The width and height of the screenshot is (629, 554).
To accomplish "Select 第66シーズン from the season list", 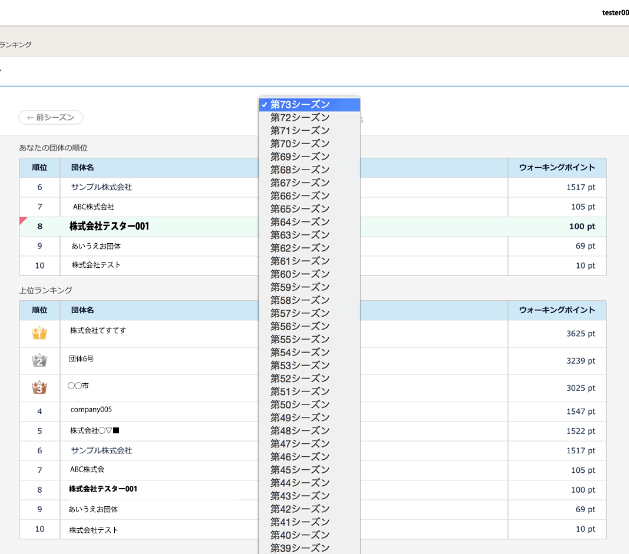I will 300,196.
